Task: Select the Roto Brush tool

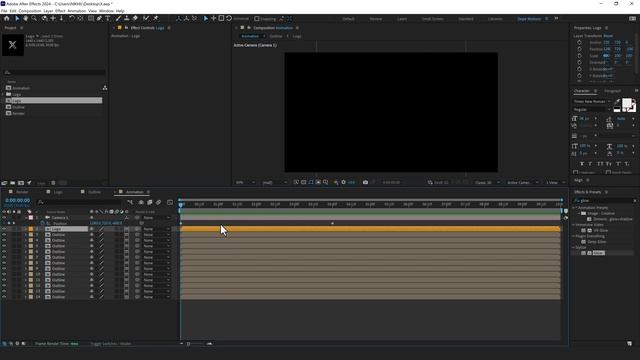Action: click(x=146, y=18)
